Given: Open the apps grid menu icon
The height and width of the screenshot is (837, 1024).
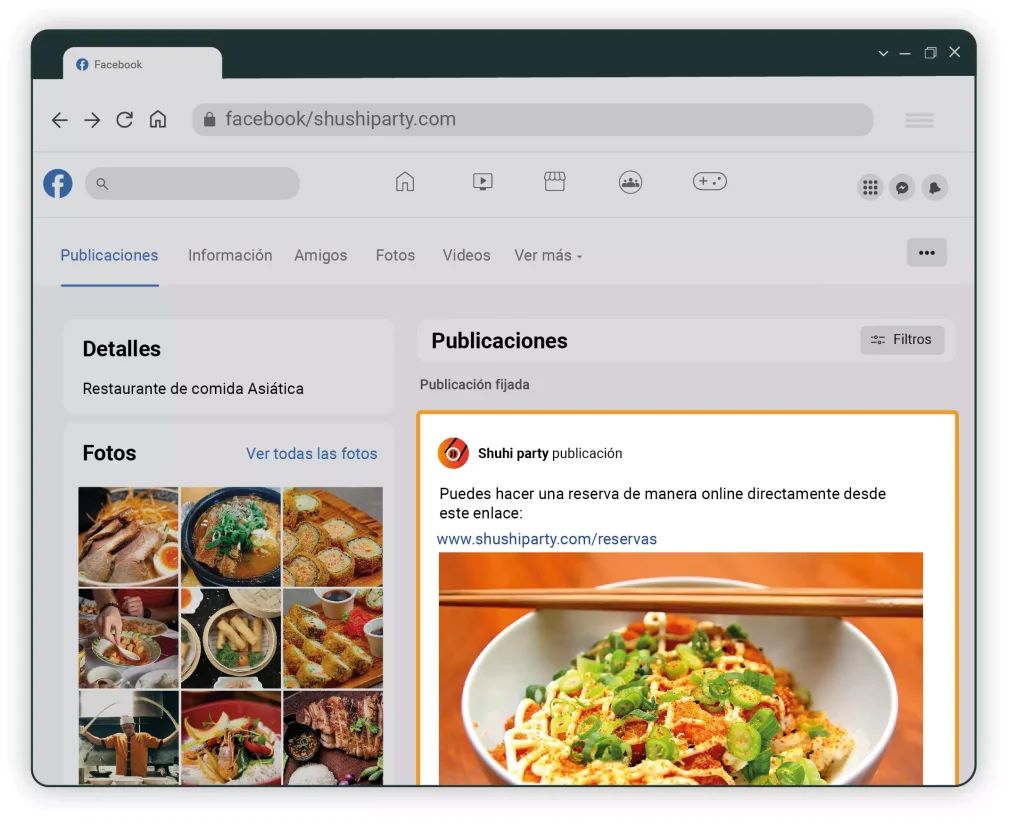Looking at the screenshot, I should tap(870, 188).
